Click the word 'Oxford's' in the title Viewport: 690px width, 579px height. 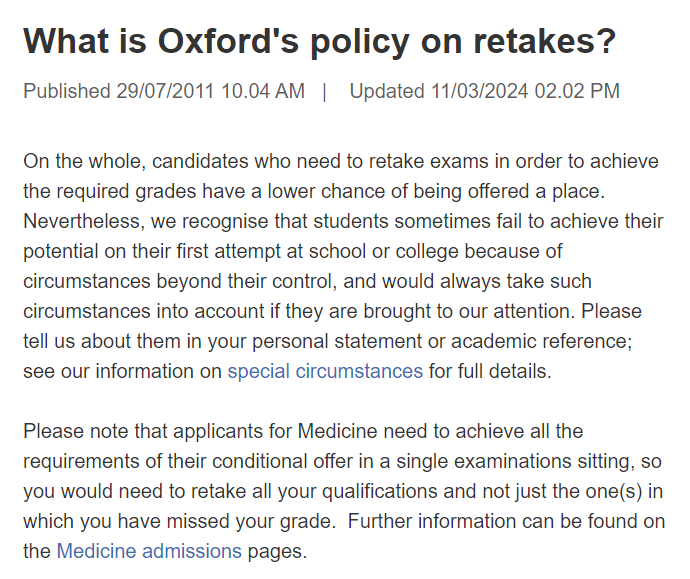(x=228, y=41)
